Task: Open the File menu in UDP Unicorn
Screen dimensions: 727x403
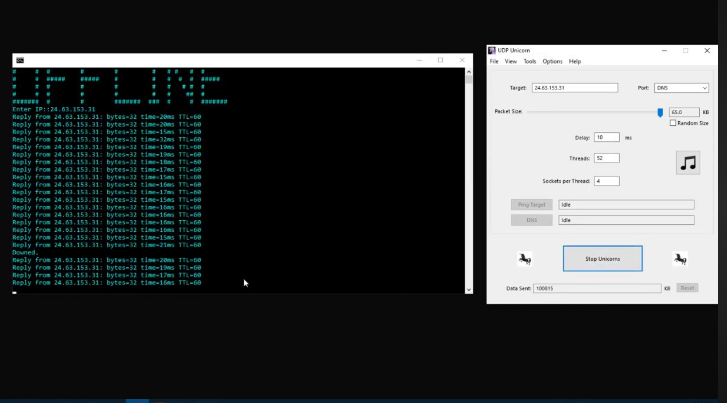Action: pyautogui.click(x=494, y=61)
